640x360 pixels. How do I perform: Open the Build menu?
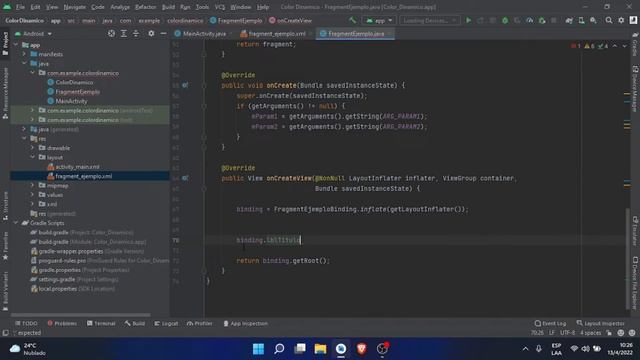point(168,7)
